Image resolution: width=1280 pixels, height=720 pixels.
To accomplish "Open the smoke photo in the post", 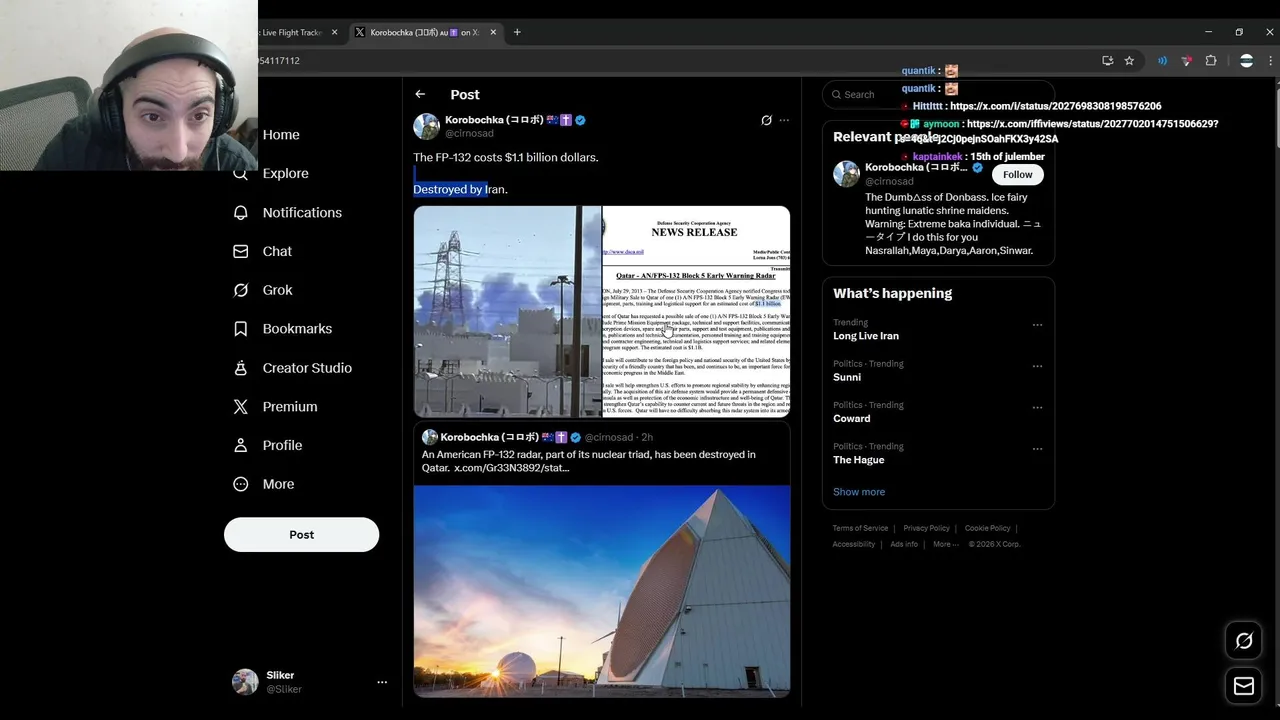I will tap(508, 311).
